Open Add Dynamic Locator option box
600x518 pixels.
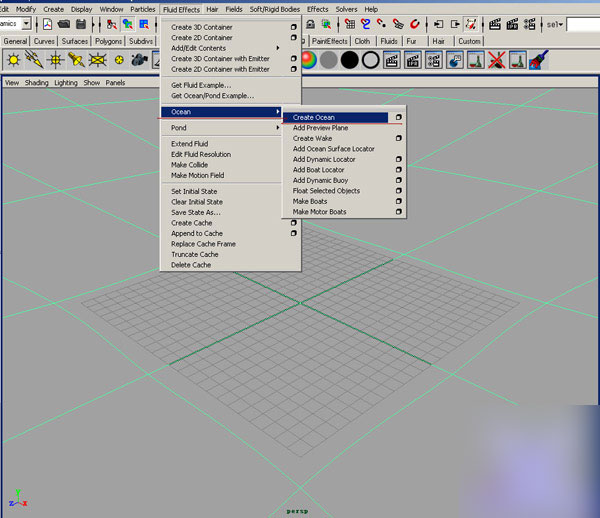[398, 159]
